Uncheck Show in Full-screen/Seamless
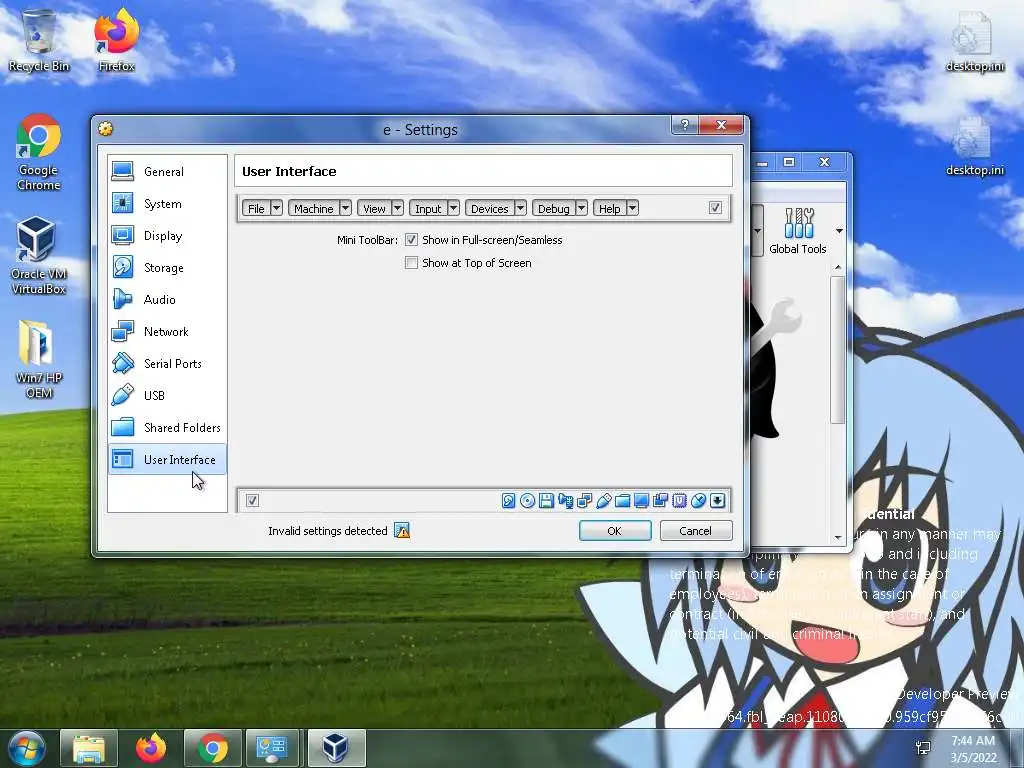The image size is (1024, 768). (x=411, y=240)
